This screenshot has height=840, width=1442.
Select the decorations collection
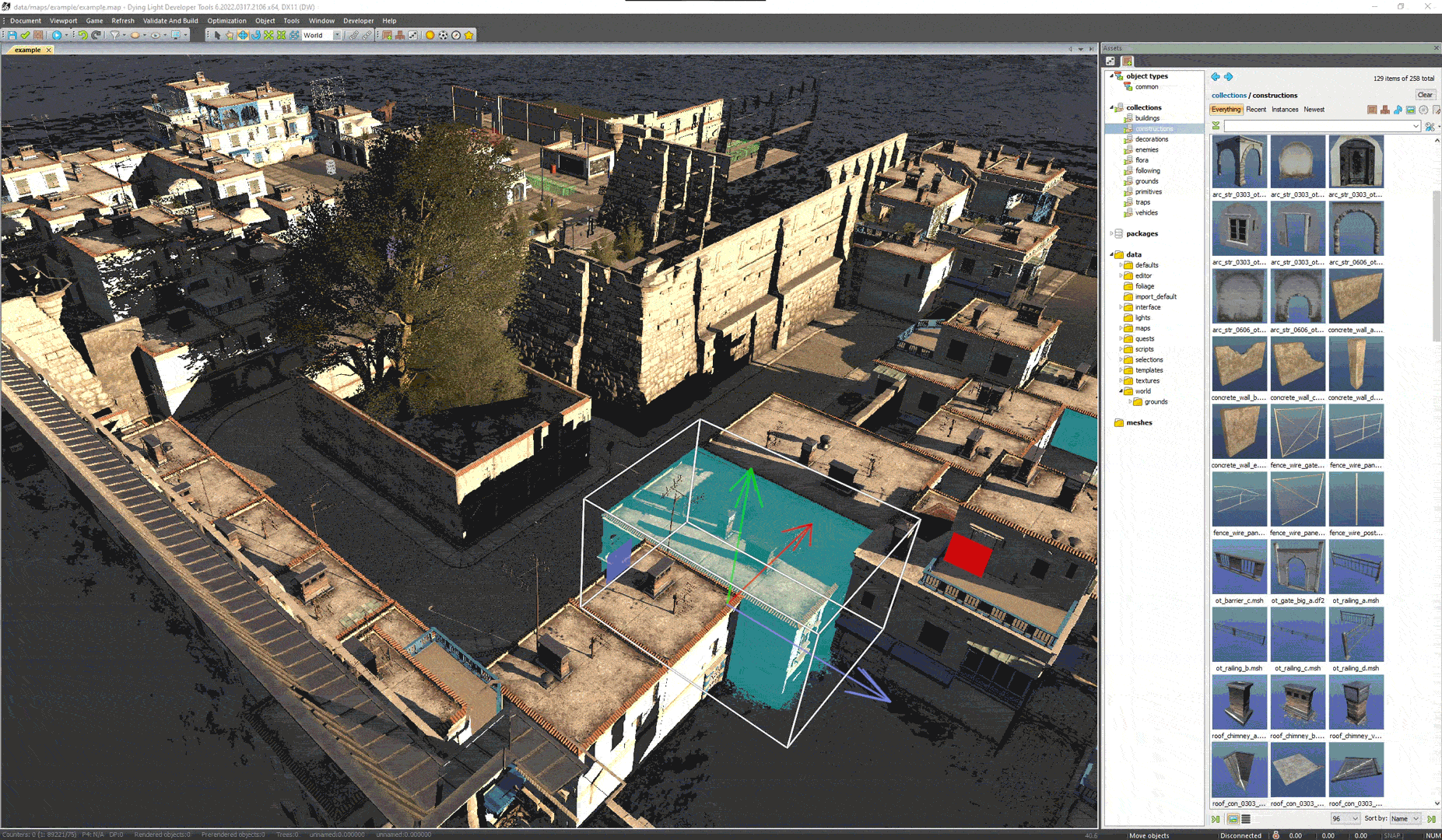tap(1151, 139)
